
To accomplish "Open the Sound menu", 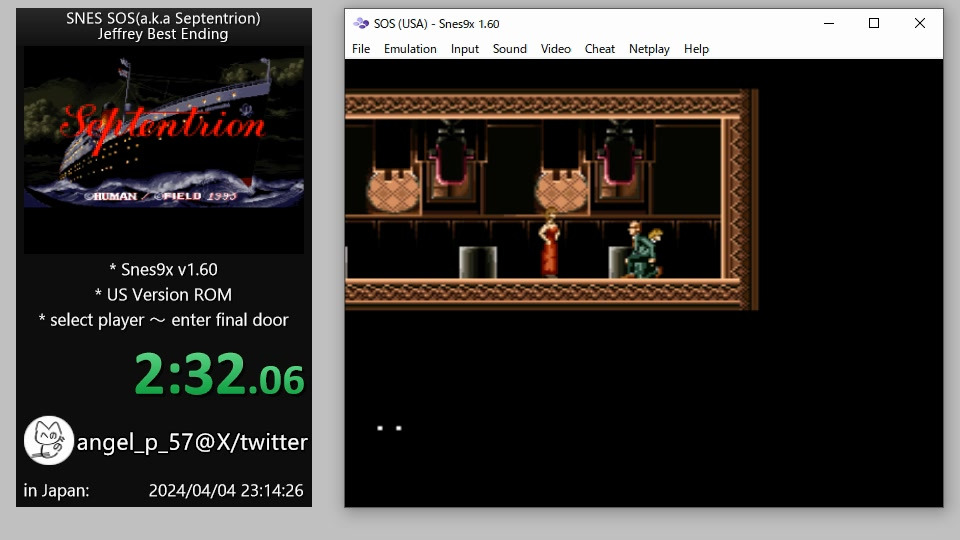I will 509,49.
